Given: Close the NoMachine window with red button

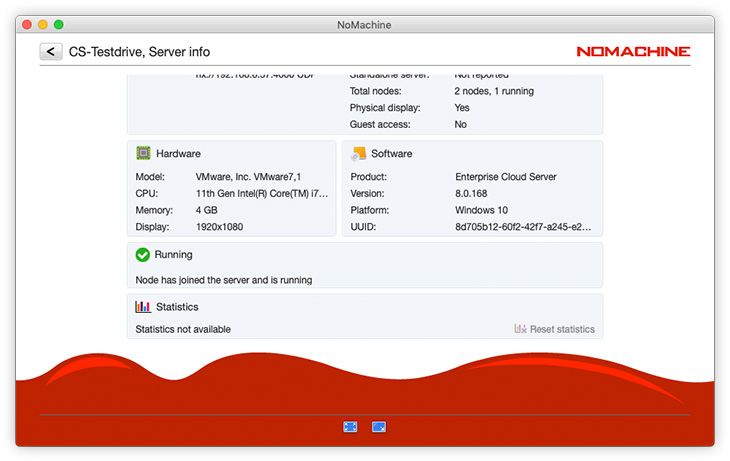Looking at the screenshot, I should [27, 24].
